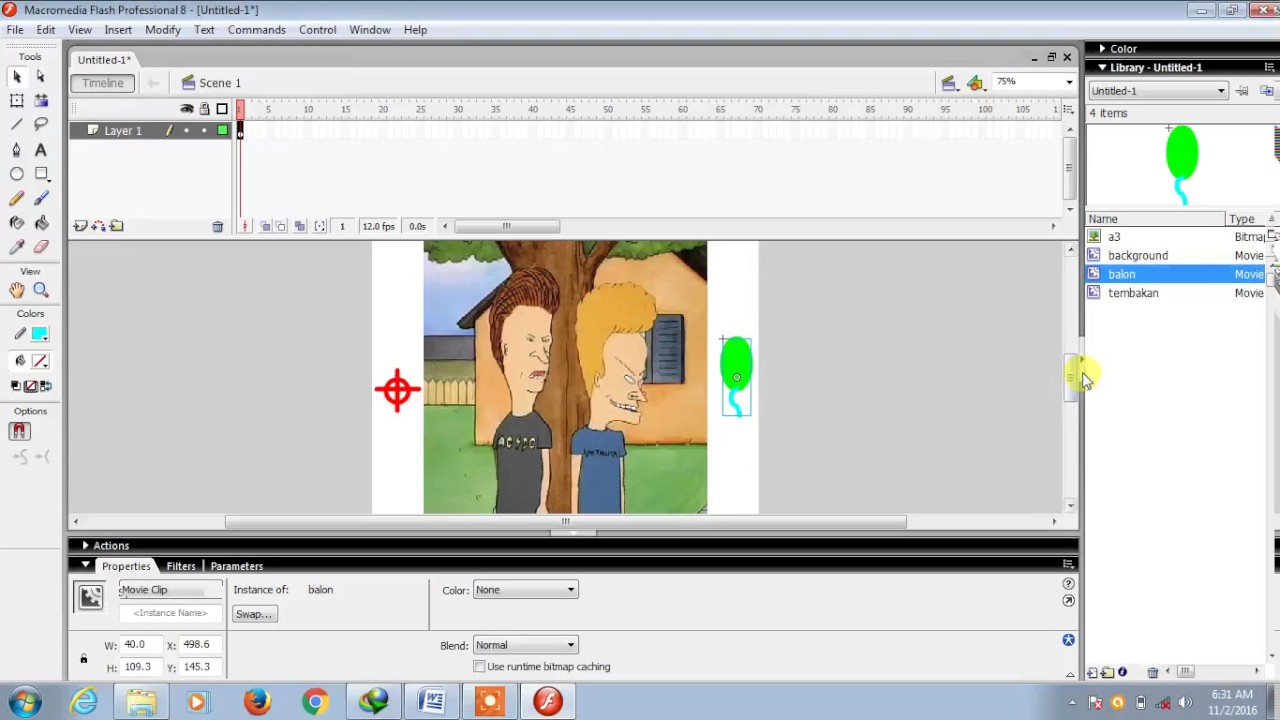Select the Free Transform tool
The width and height of the screenshot is (1280, 720).
[17, 101]
